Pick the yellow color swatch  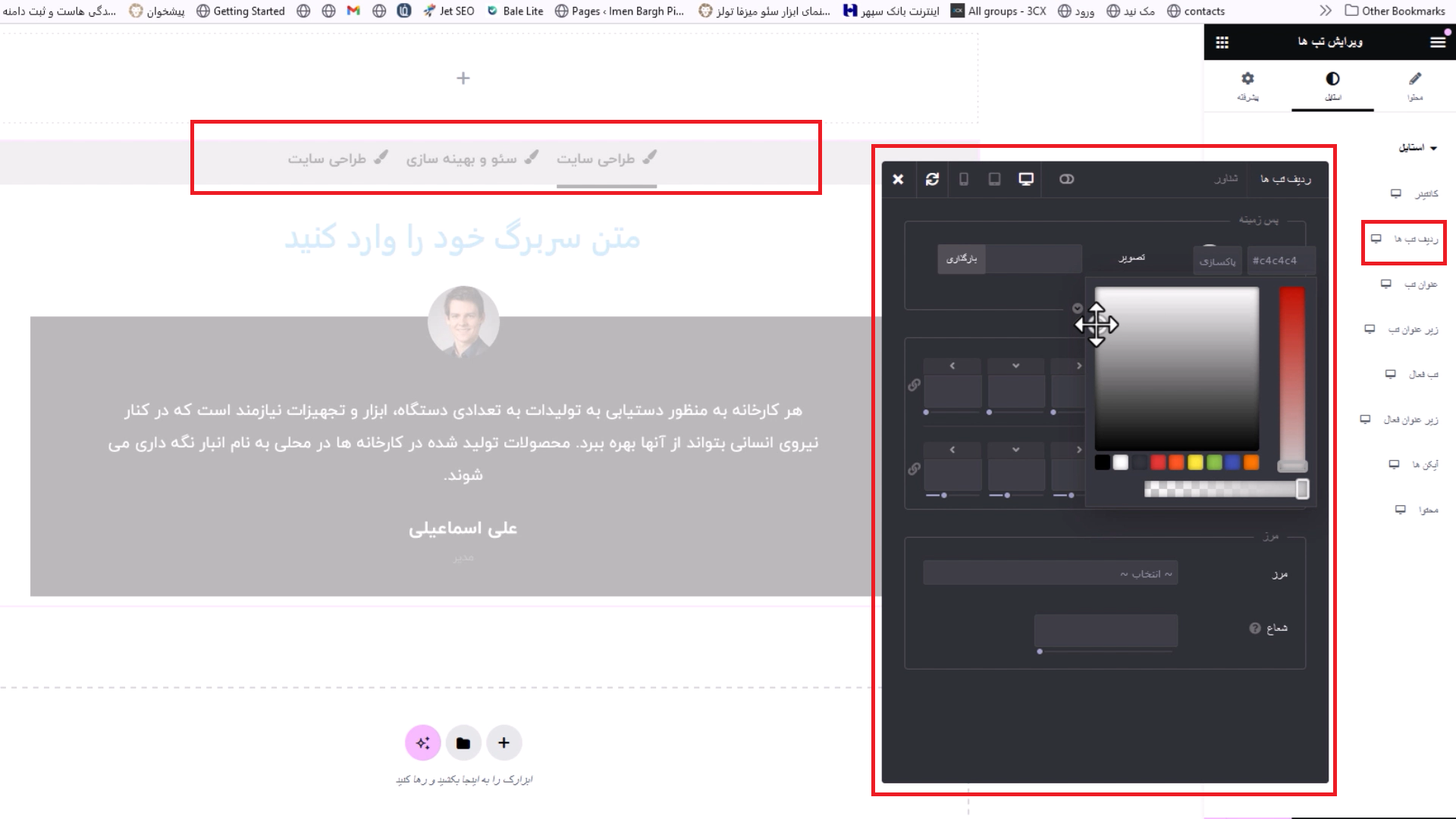[1195, 463]
